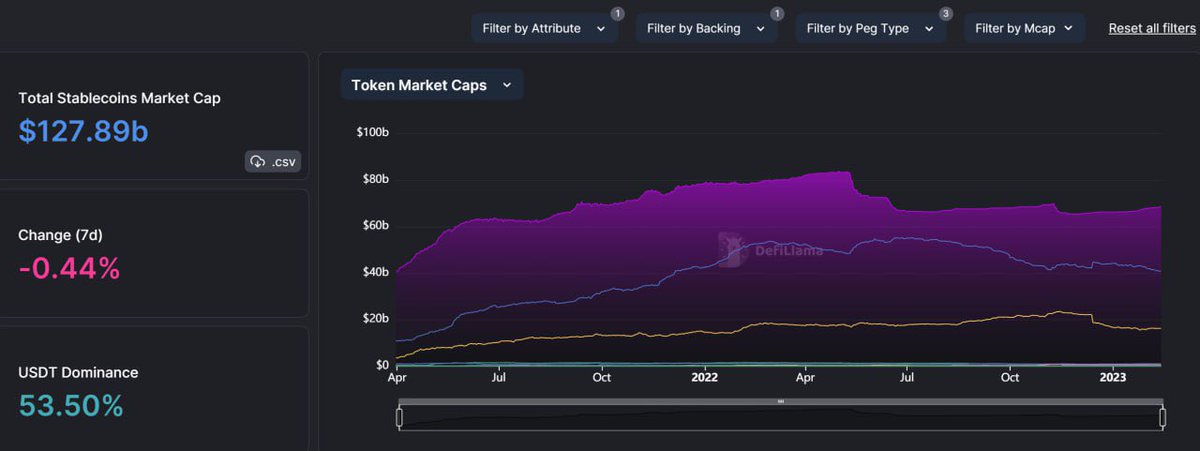This screenshot has height=451, width=1200.
Task: Click the Total Stablecoins Market Cap label
Action: 119,98
